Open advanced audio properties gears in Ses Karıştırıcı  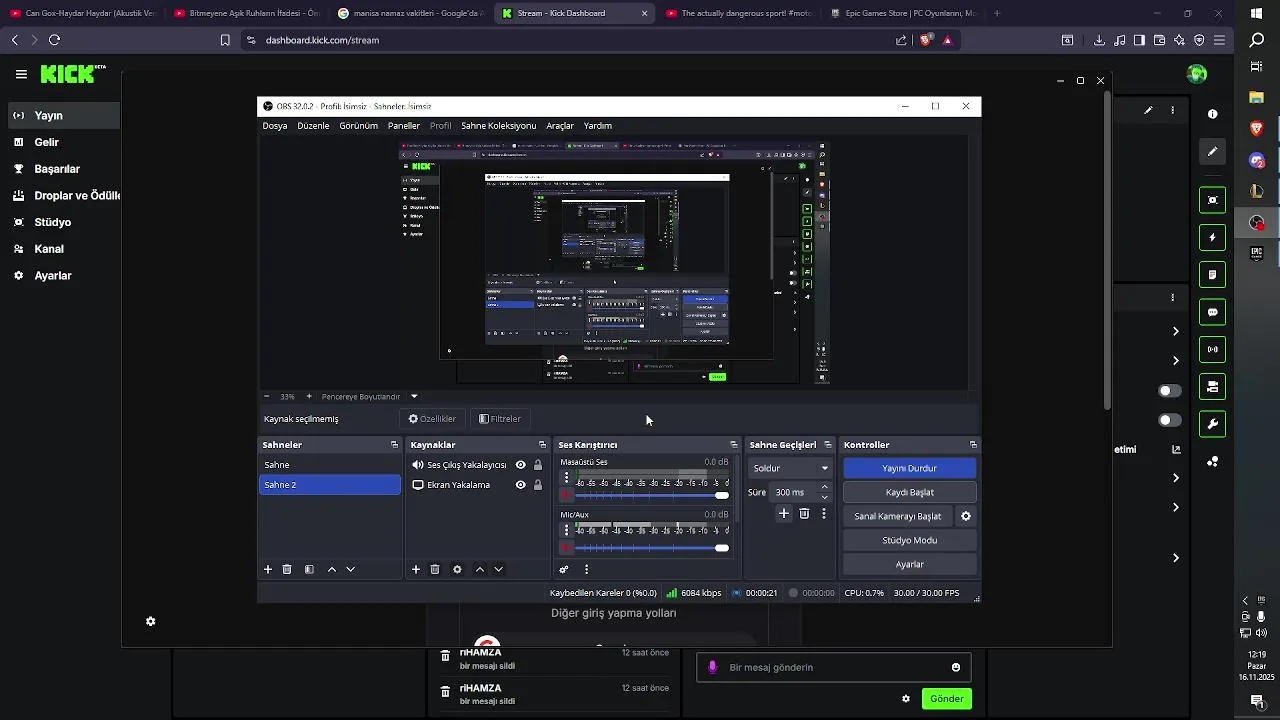564,569
